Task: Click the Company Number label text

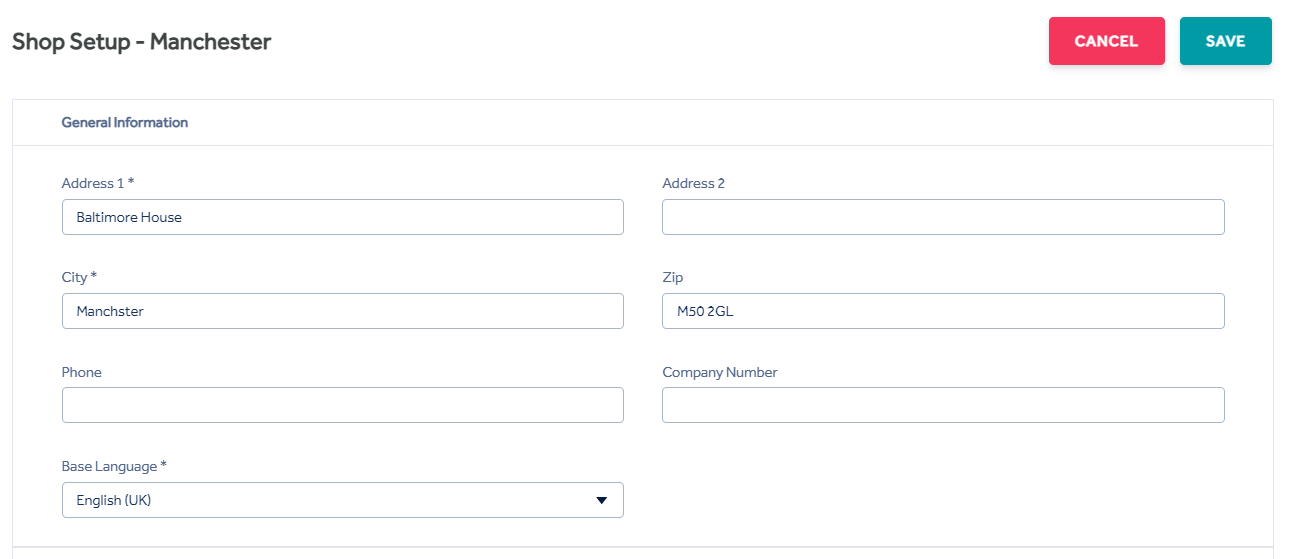Action: [720, 372]
